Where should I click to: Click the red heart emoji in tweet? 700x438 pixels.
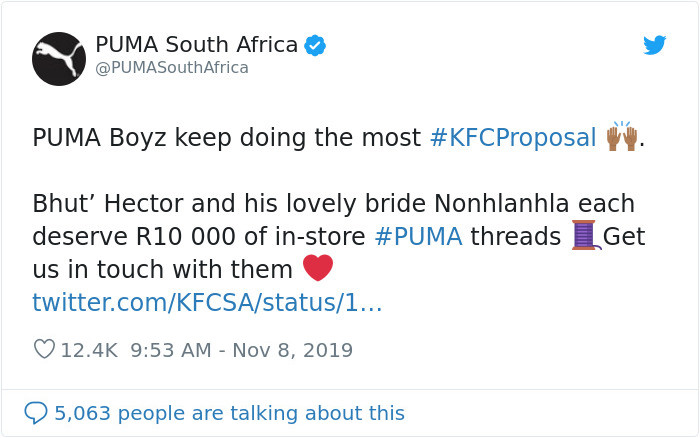317,268
